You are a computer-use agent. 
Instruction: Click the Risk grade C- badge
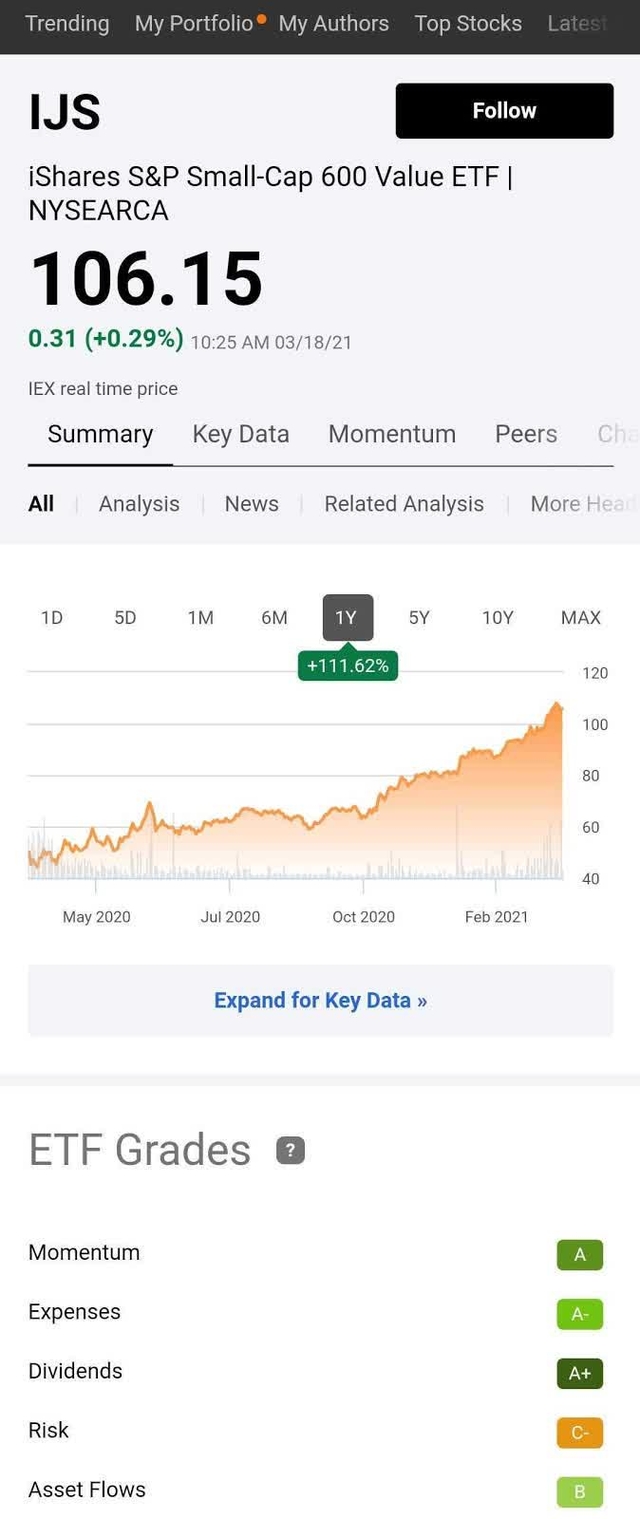(x=580, y=1432)
